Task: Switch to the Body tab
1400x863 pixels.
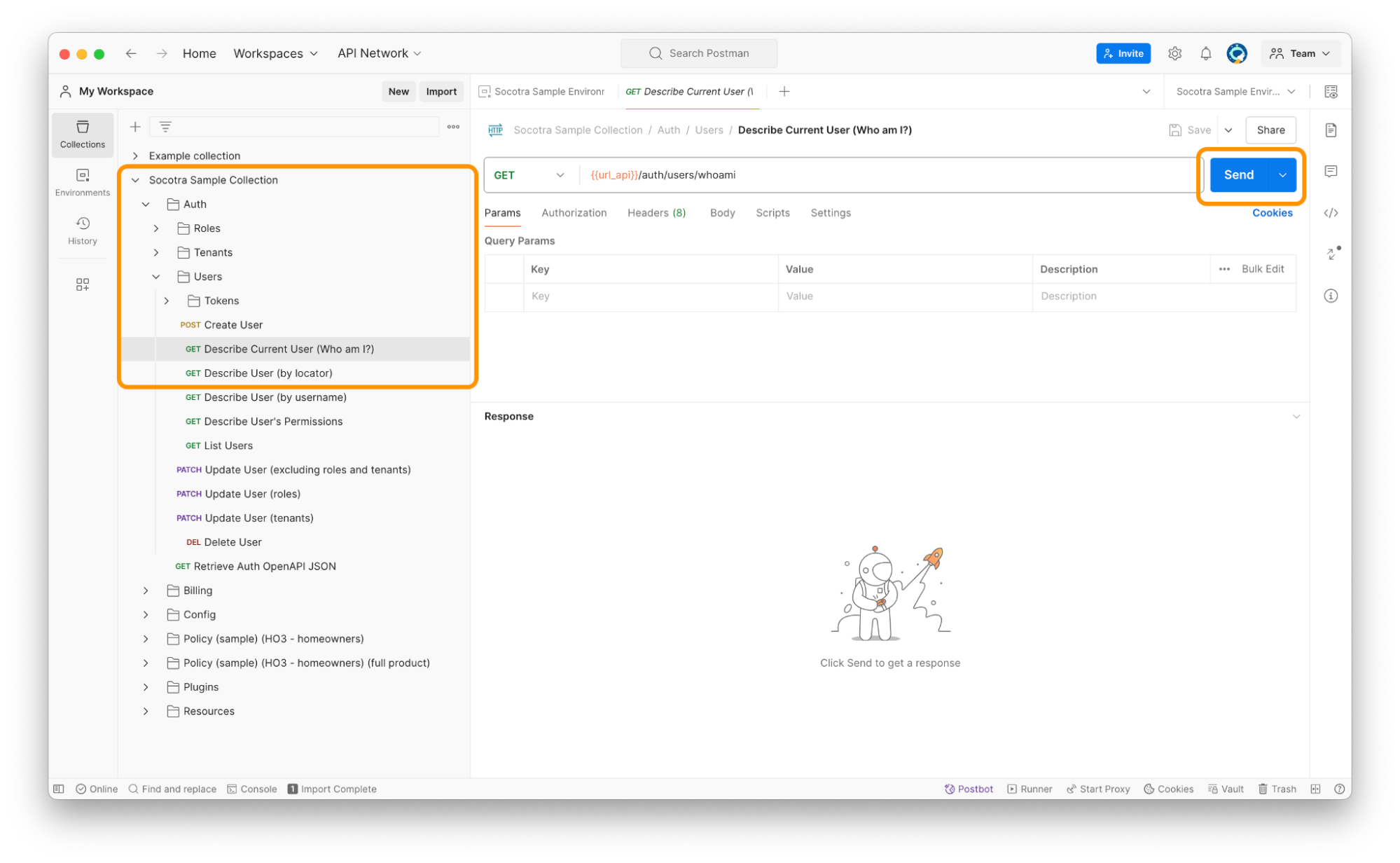Action: tap(722, 213)
